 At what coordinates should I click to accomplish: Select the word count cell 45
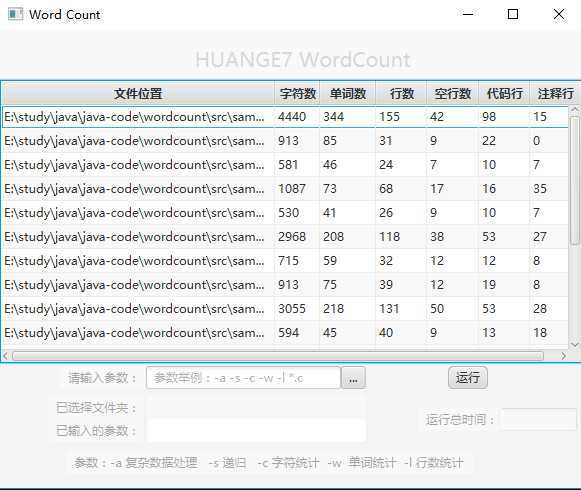coord(347,332)
